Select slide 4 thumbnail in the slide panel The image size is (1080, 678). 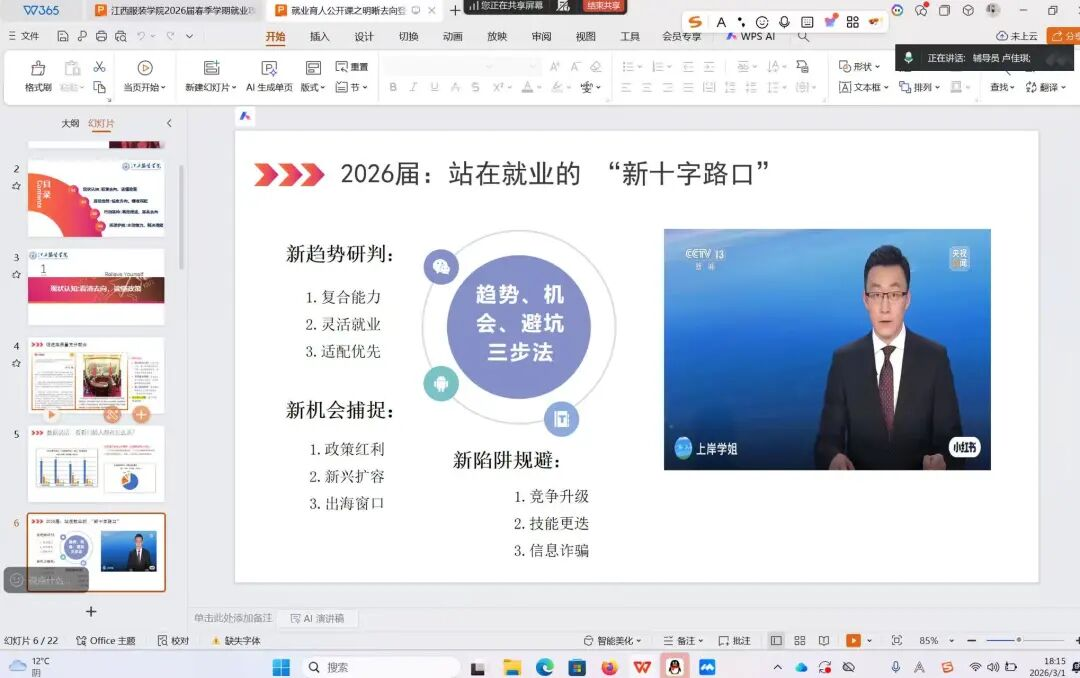[x=96, y=375]
